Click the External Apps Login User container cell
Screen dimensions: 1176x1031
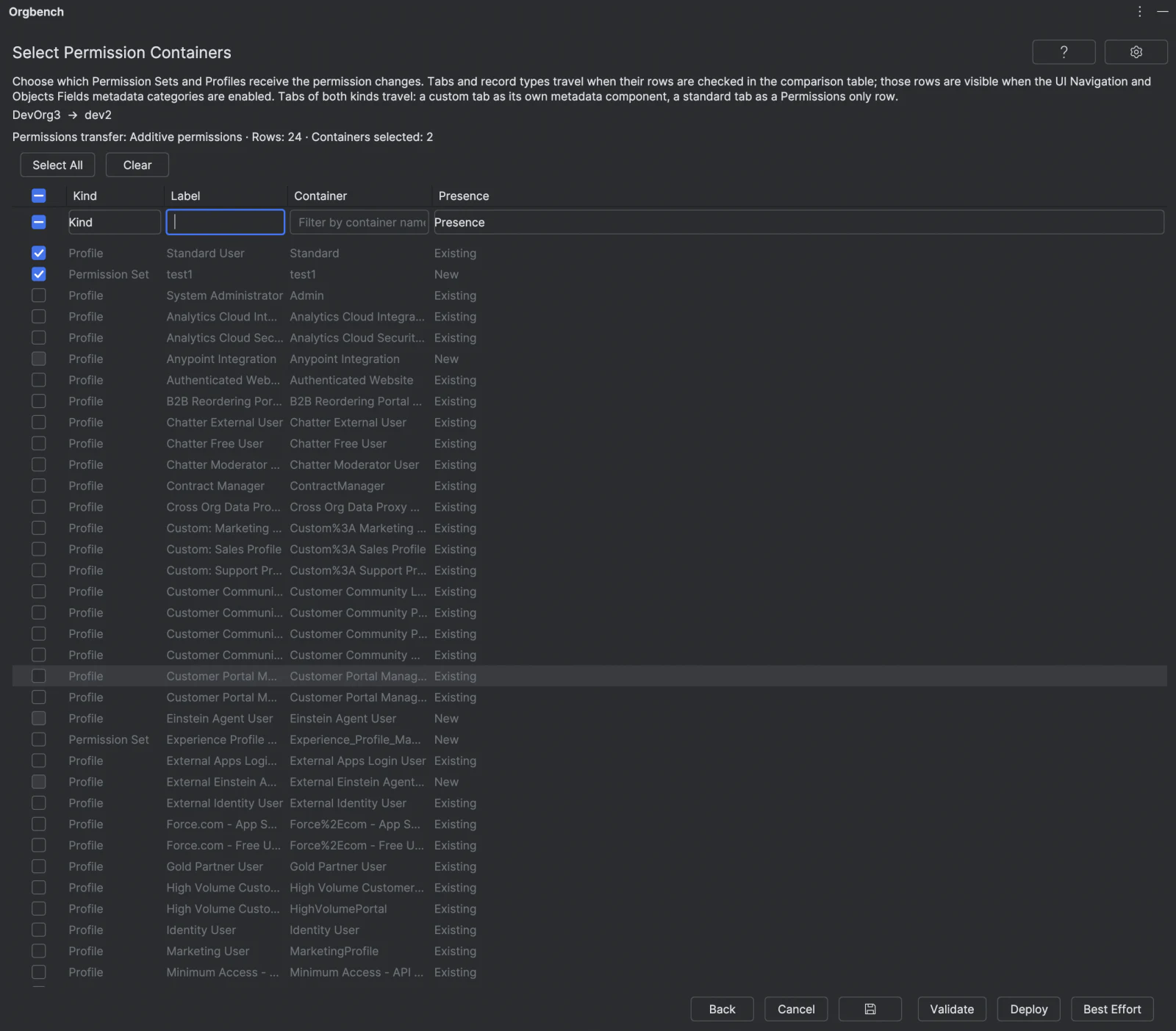[x=359, y=761]
